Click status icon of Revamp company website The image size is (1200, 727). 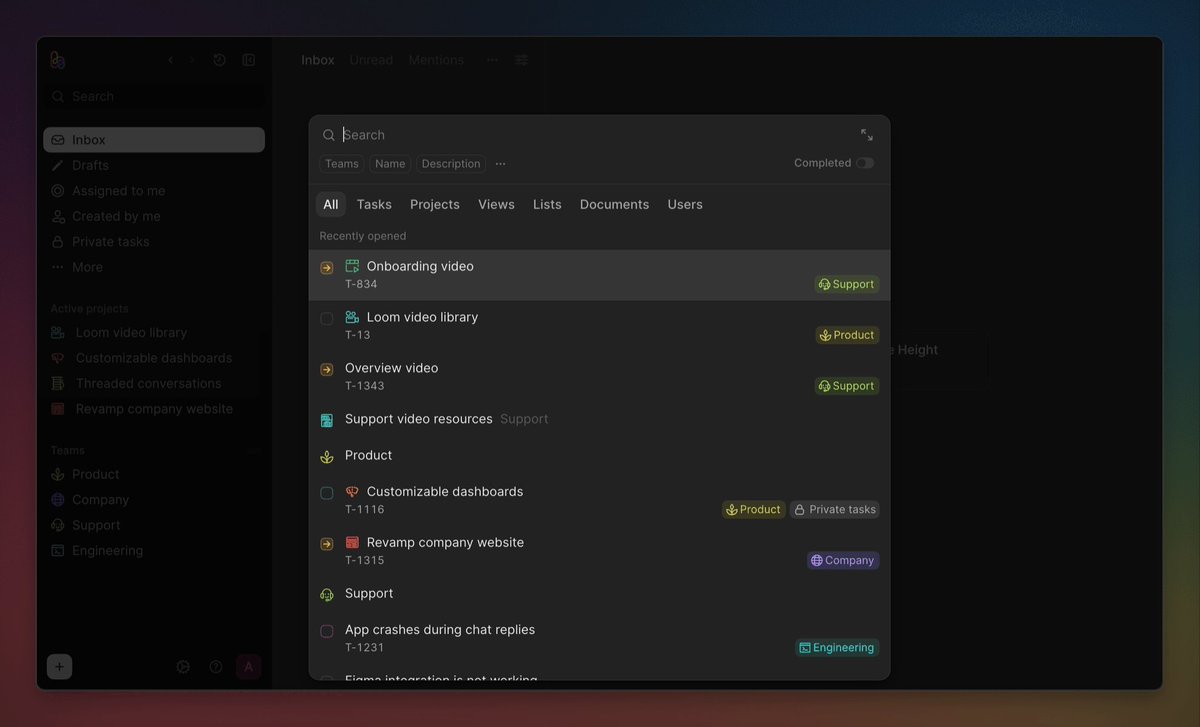click(x=327, y=544)
